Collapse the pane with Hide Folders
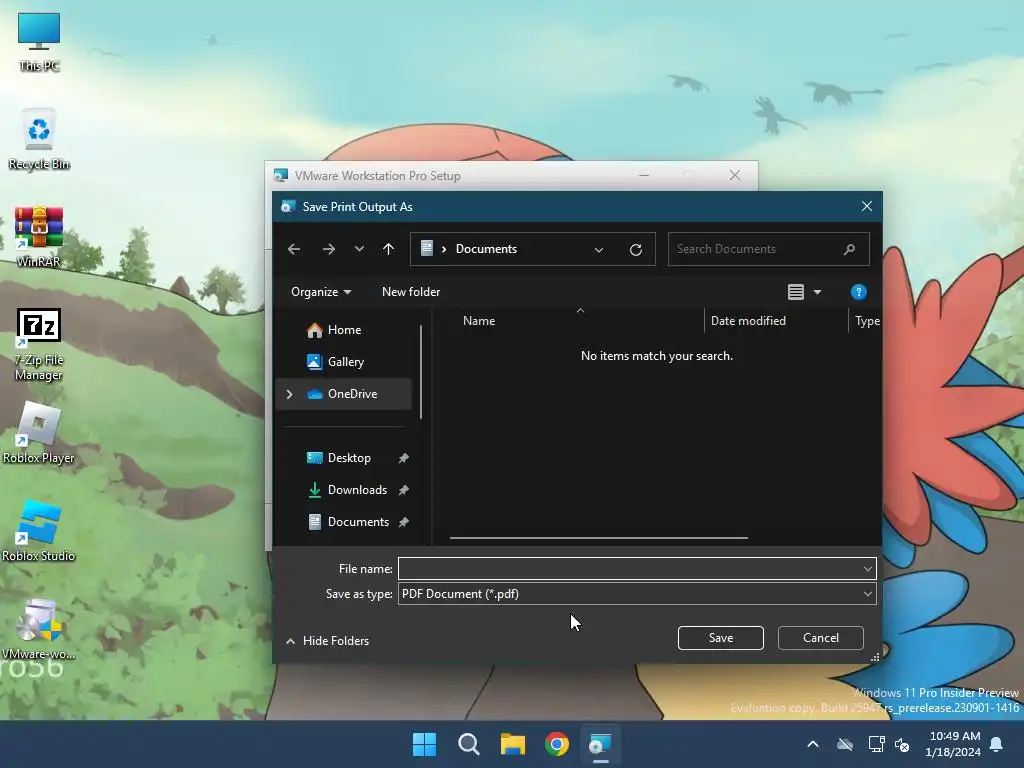The image size is (1024, 768). pyautogui.click(x=328, y=641)
